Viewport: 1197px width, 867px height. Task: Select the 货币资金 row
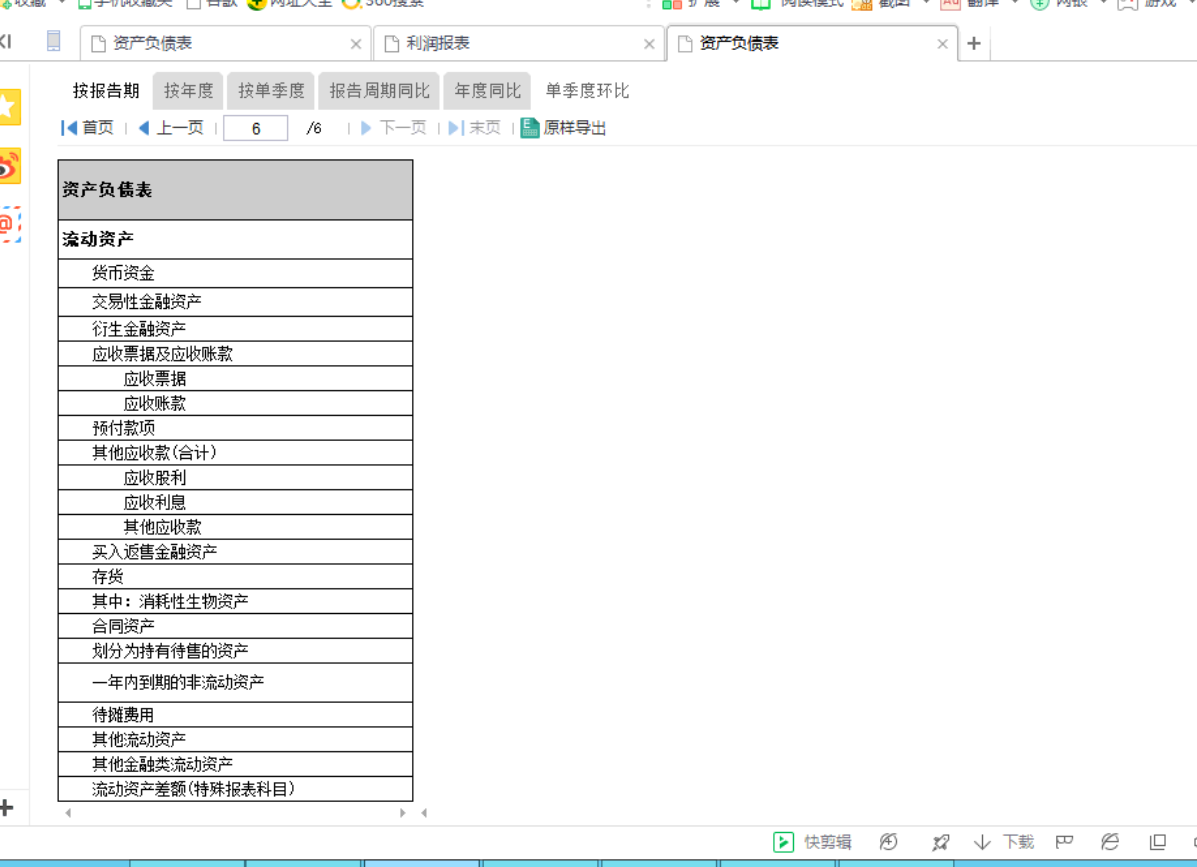coord(235,273)
